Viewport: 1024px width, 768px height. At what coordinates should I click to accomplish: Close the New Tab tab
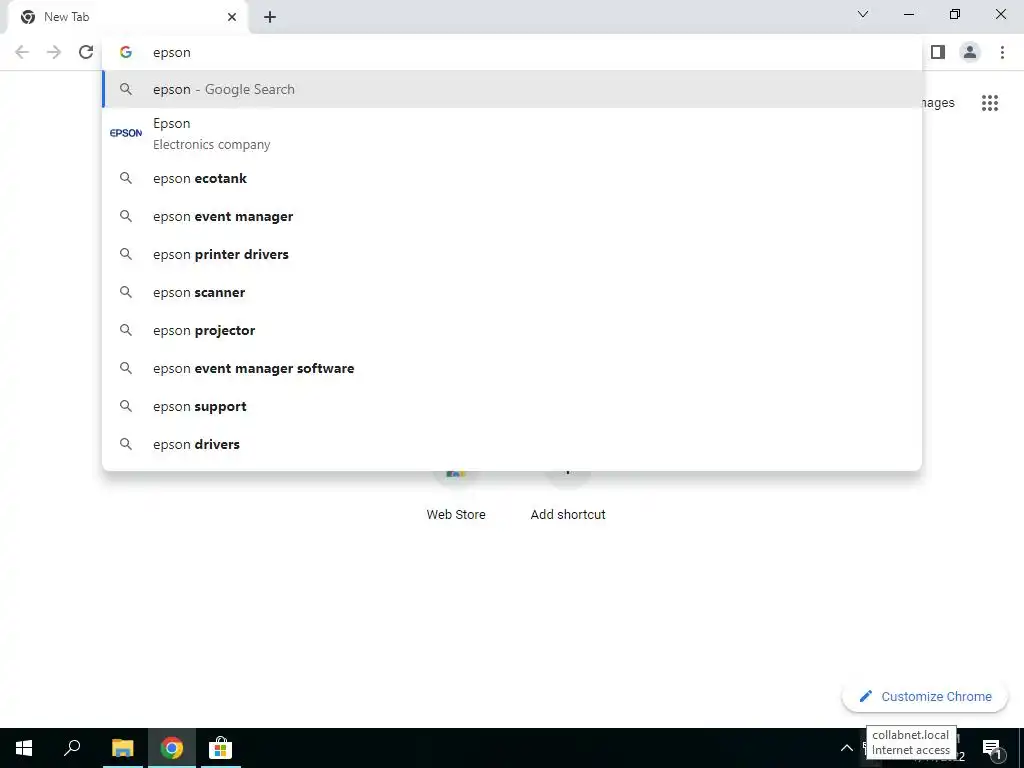[x=232, y=17]
